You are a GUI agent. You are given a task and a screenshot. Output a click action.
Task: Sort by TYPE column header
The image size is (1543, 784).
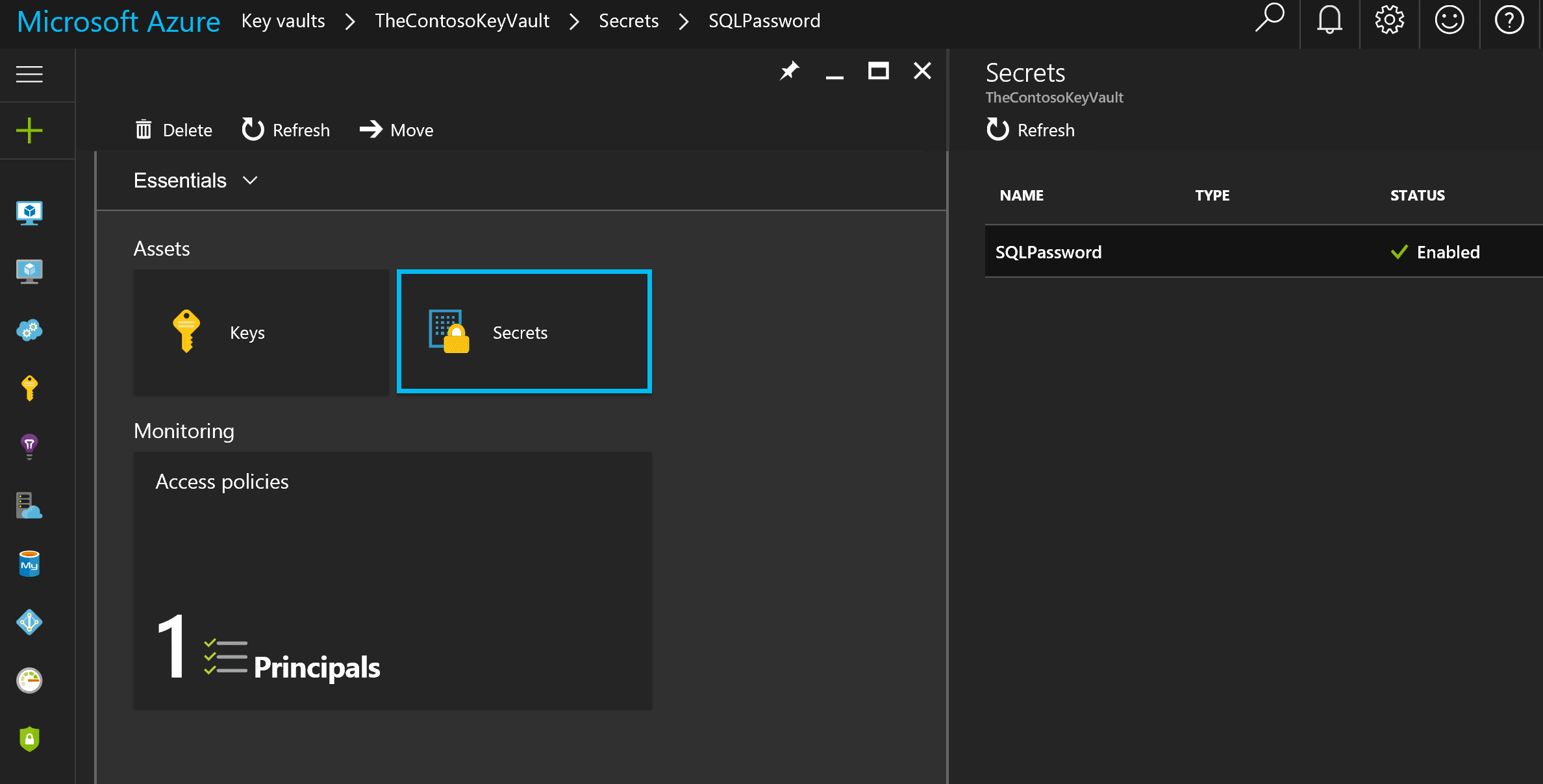(1212, 195)
